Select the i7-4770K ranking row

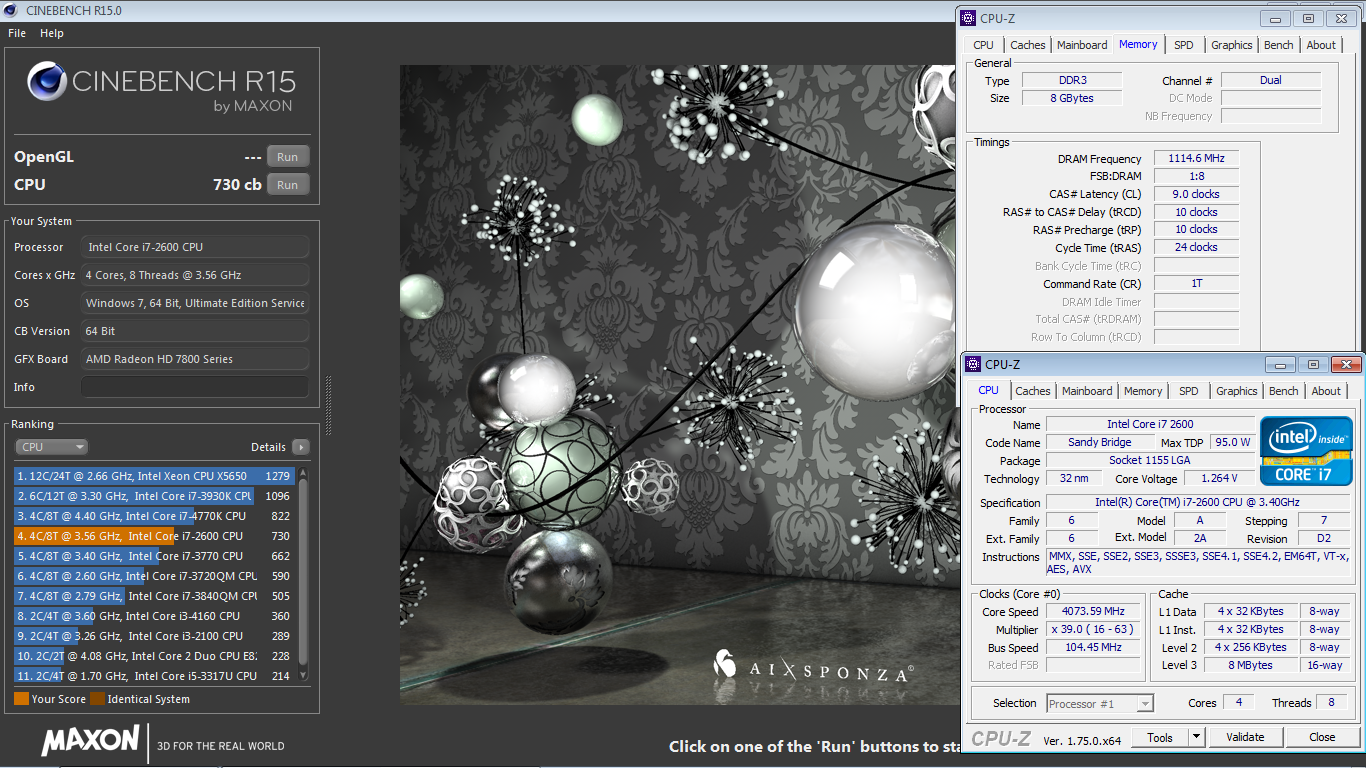pos(155,516)
